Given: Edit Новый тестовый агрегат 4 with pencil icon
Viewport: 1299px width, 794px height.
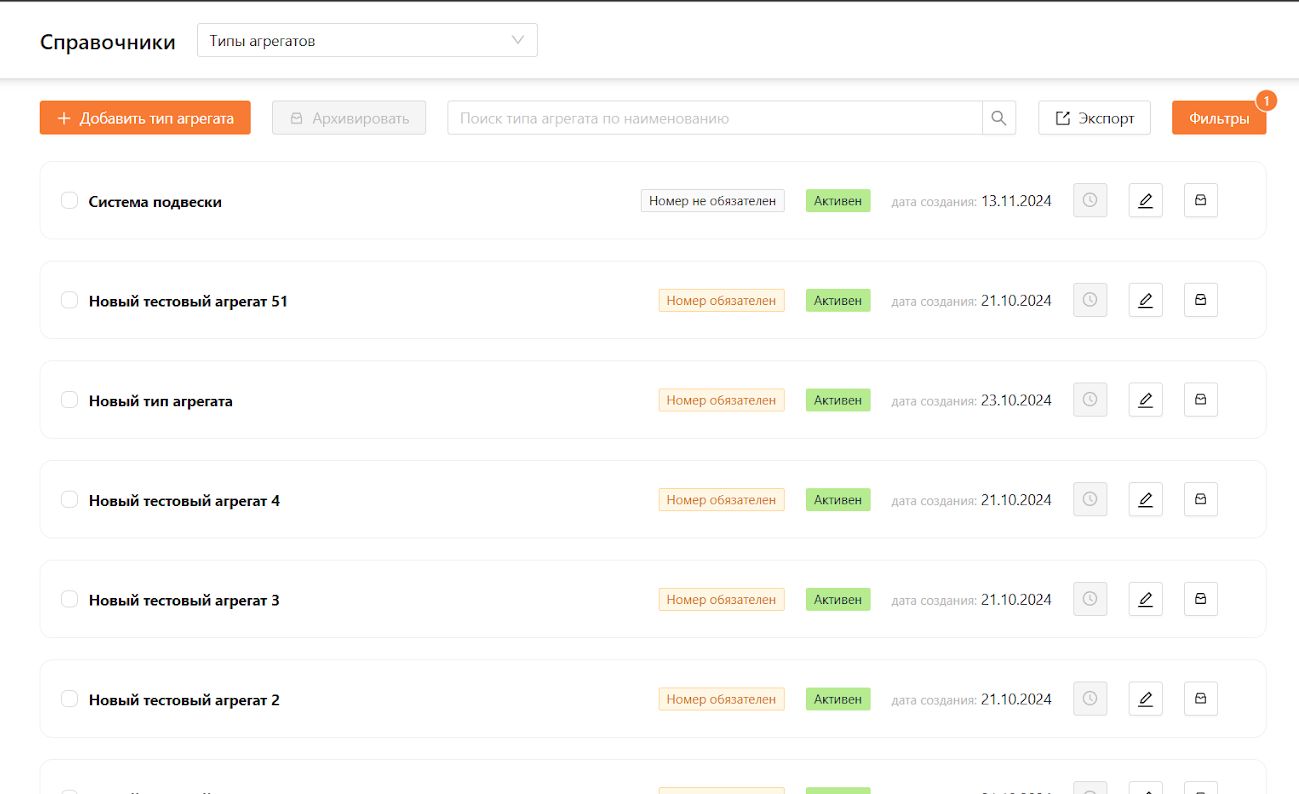Looking at the screenshot, I should pos(1145,499).
